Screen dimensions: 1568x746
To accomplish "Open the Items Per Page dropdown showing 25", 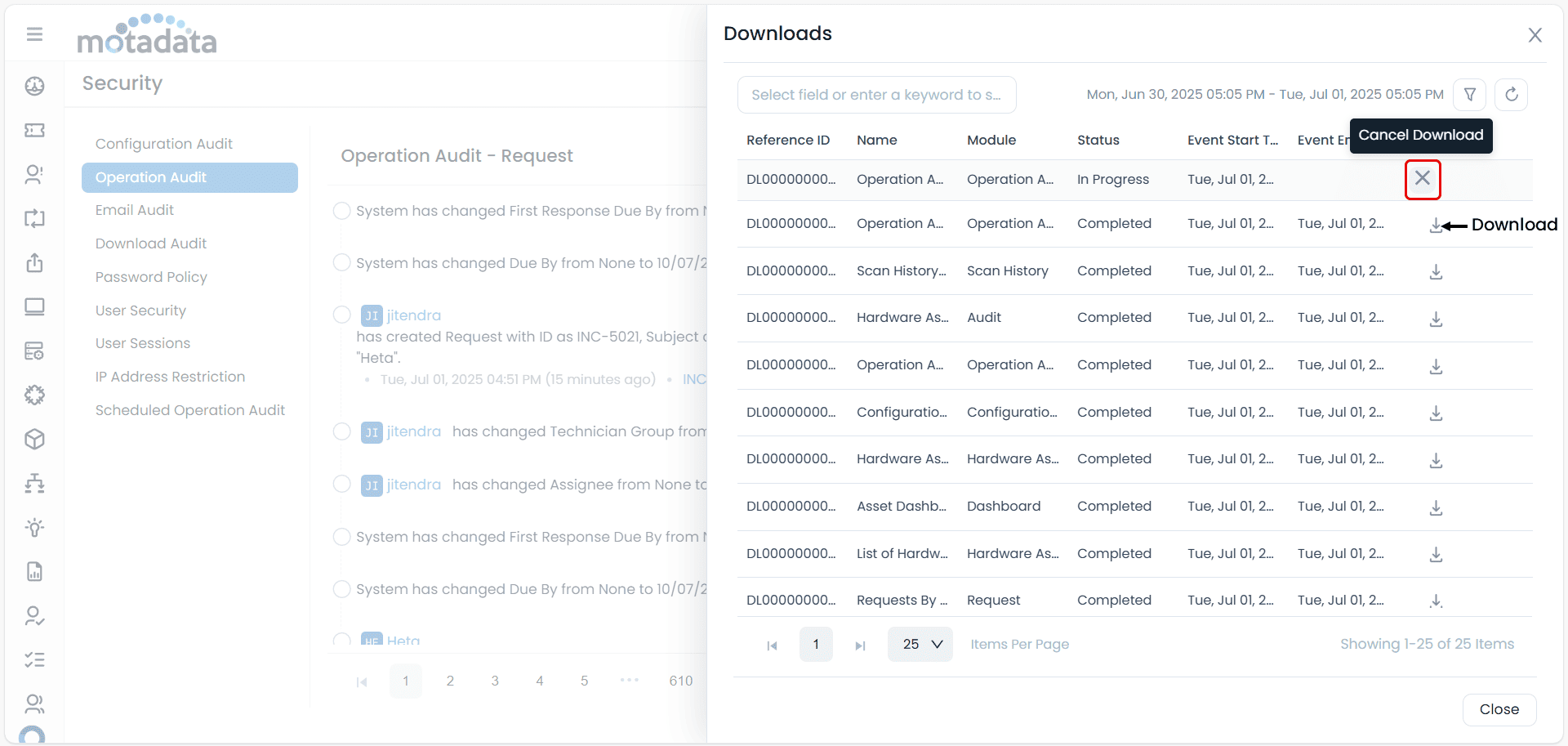I will click(920, 644).
